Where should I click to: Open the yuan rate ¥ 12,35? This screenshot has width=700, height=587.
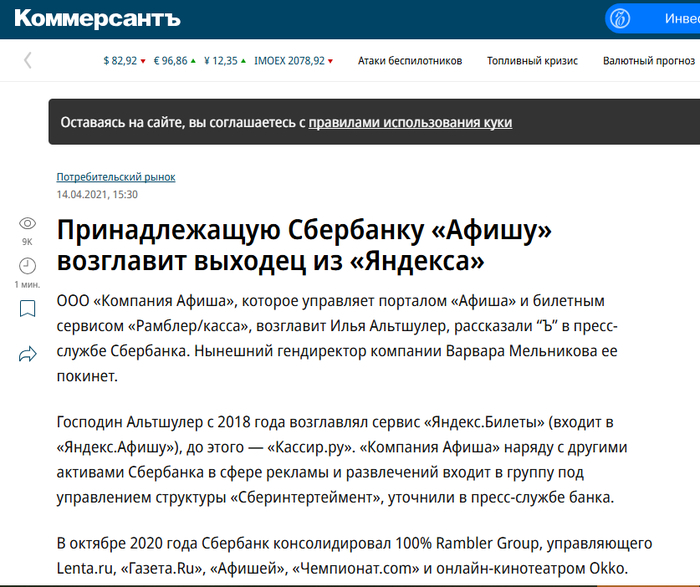click(221, 61)
